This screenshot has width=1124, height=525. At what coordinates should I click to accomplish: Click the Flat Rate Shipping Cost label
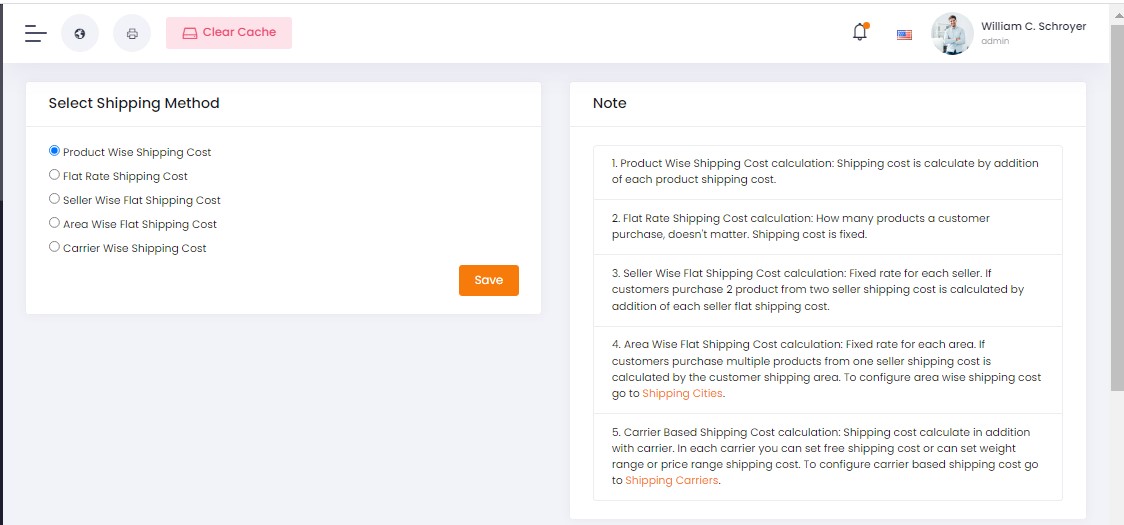click(125, 176)
